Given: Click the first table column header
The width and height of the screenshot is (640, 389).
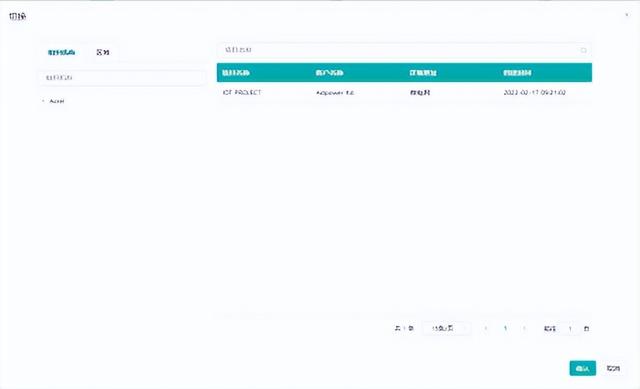Looking at the screenshot, I should click(236, 73).
